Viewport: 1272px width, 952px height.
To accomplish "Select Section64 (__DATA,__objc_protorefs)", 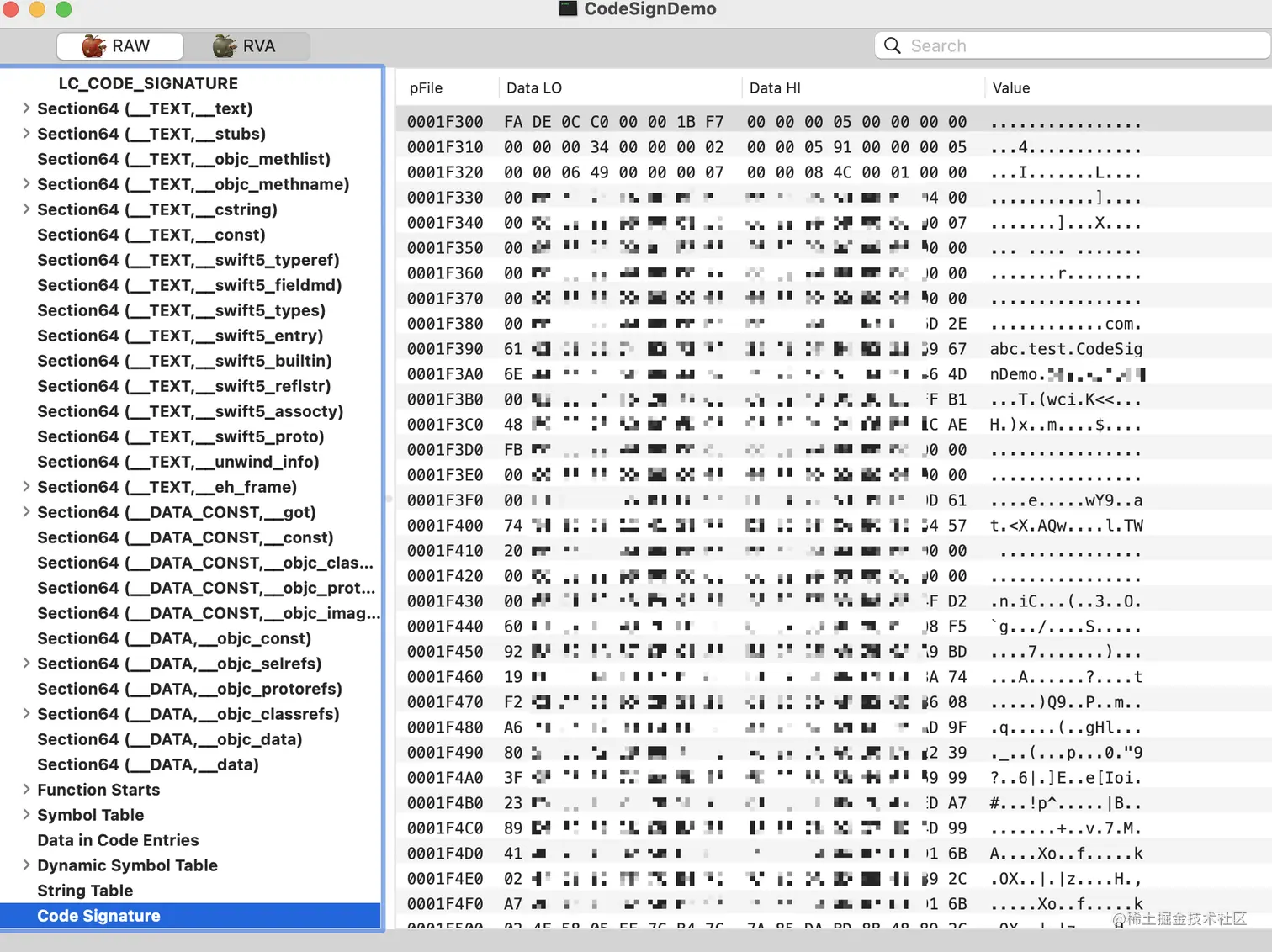I will (x=190, y=689).
